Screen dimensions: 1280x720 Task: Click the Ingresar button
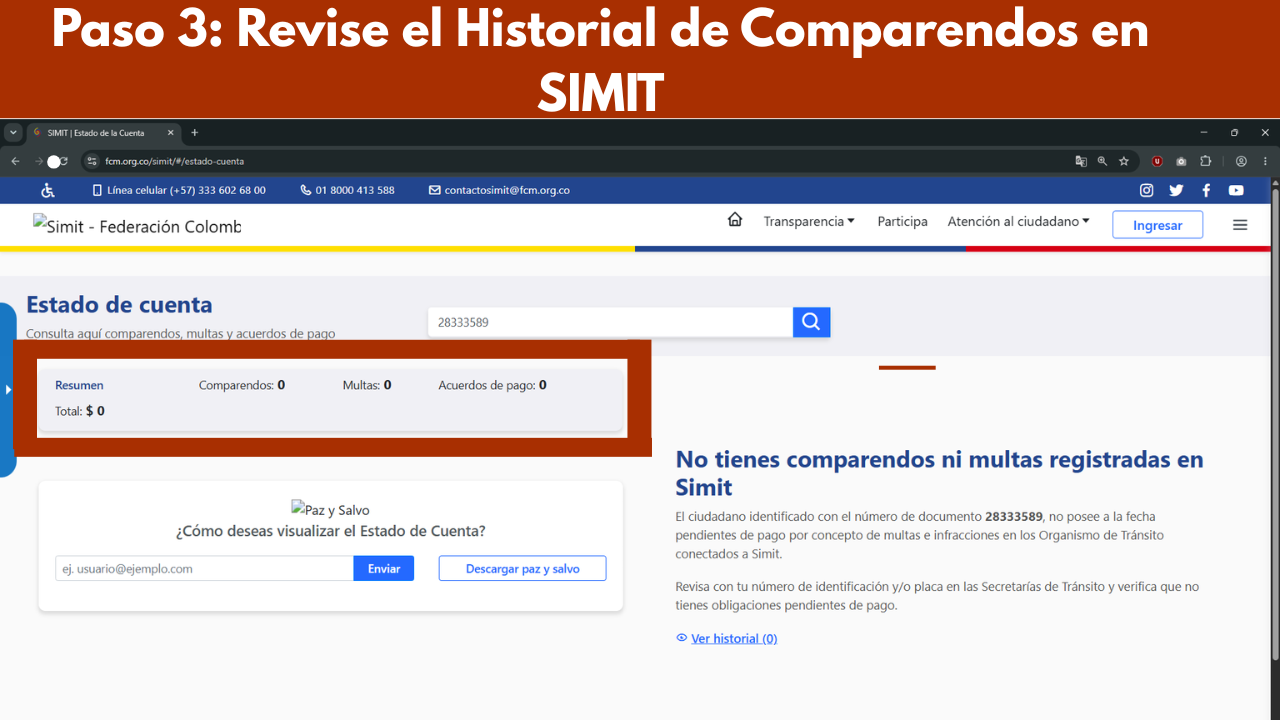click(1157, 225)
